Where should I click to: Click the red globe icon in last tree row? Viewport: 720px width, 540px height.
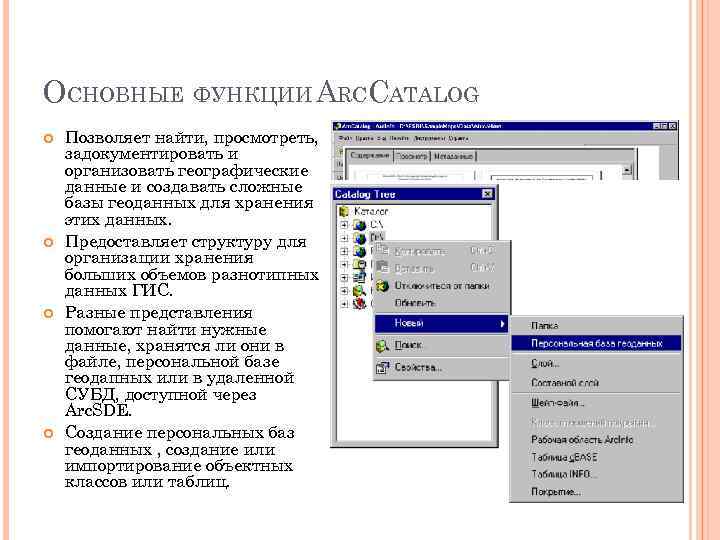pyautogui.click(x=360, y=304)
